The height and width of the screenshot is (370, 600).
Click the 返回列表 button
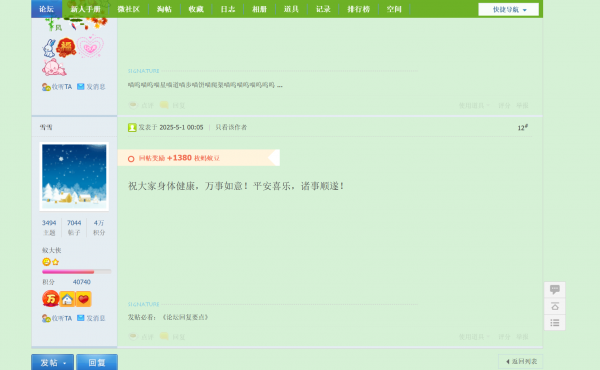[521, 362]
